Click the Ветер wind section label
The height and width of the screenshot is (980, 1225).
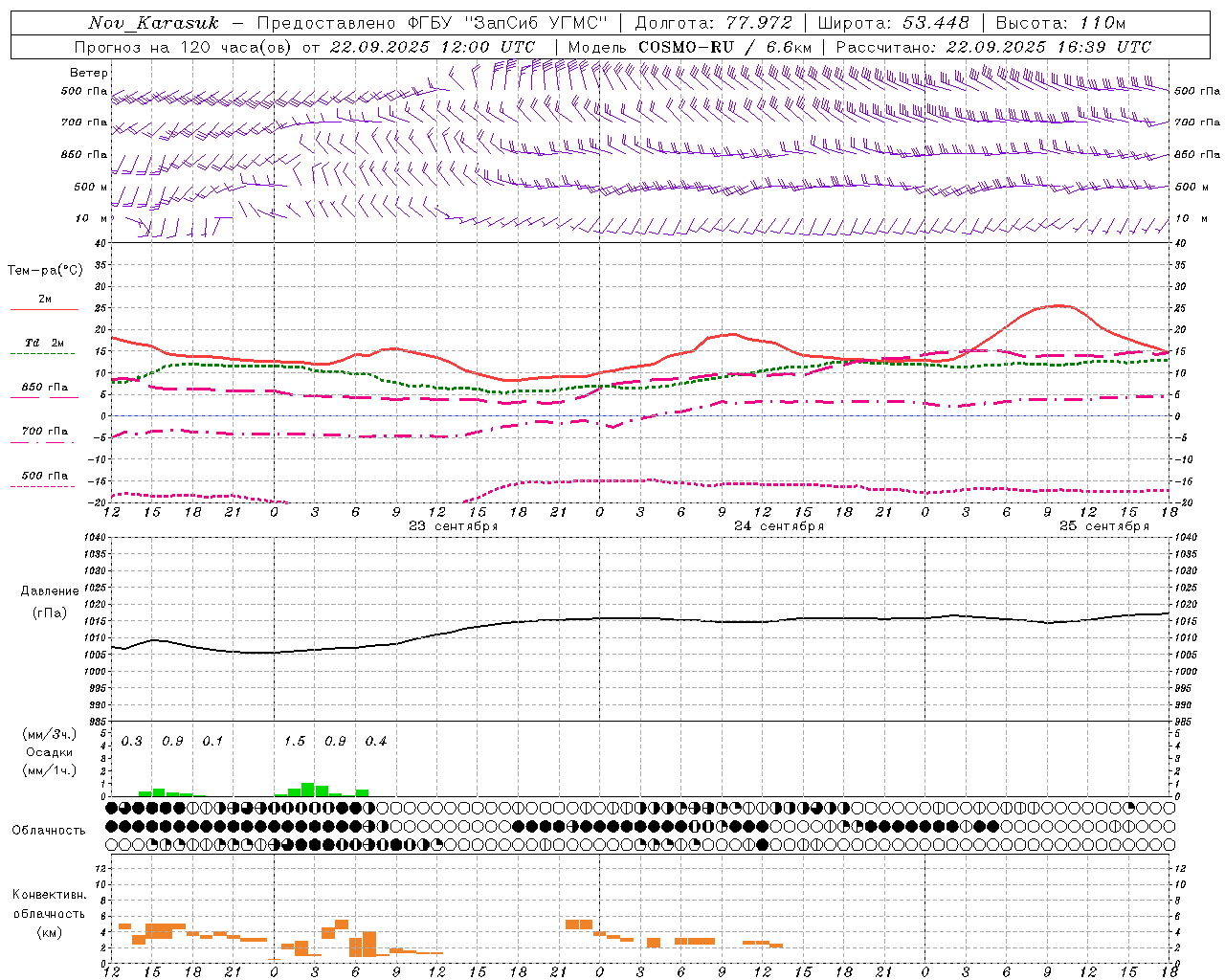[89, 73]
